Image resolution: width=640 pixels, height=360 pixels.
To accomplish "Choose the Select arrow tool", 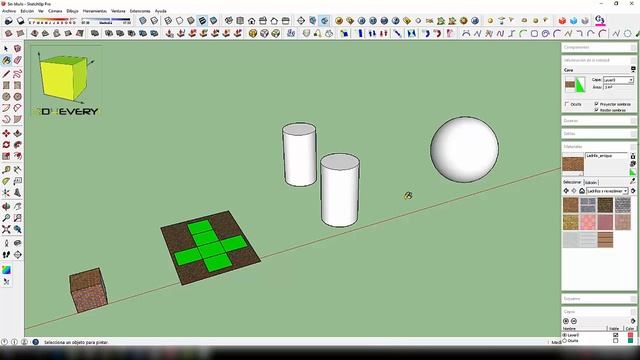I will 6,49.
